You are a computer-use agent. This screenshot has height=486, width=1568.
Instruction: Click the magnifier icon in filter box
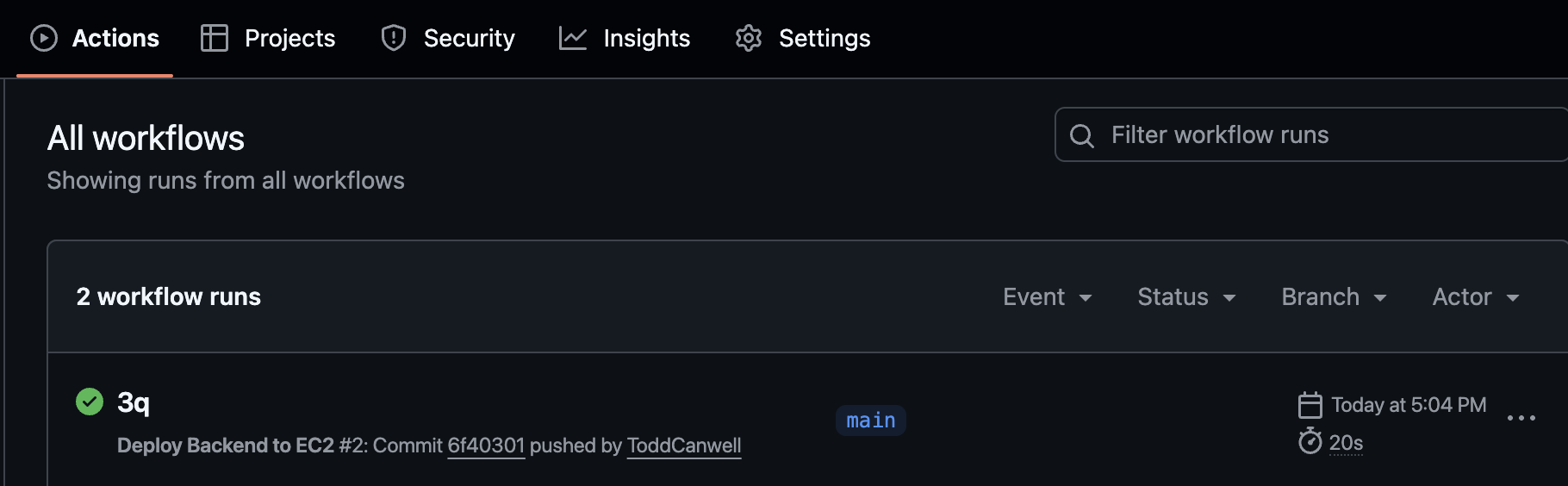(1082, 135)
